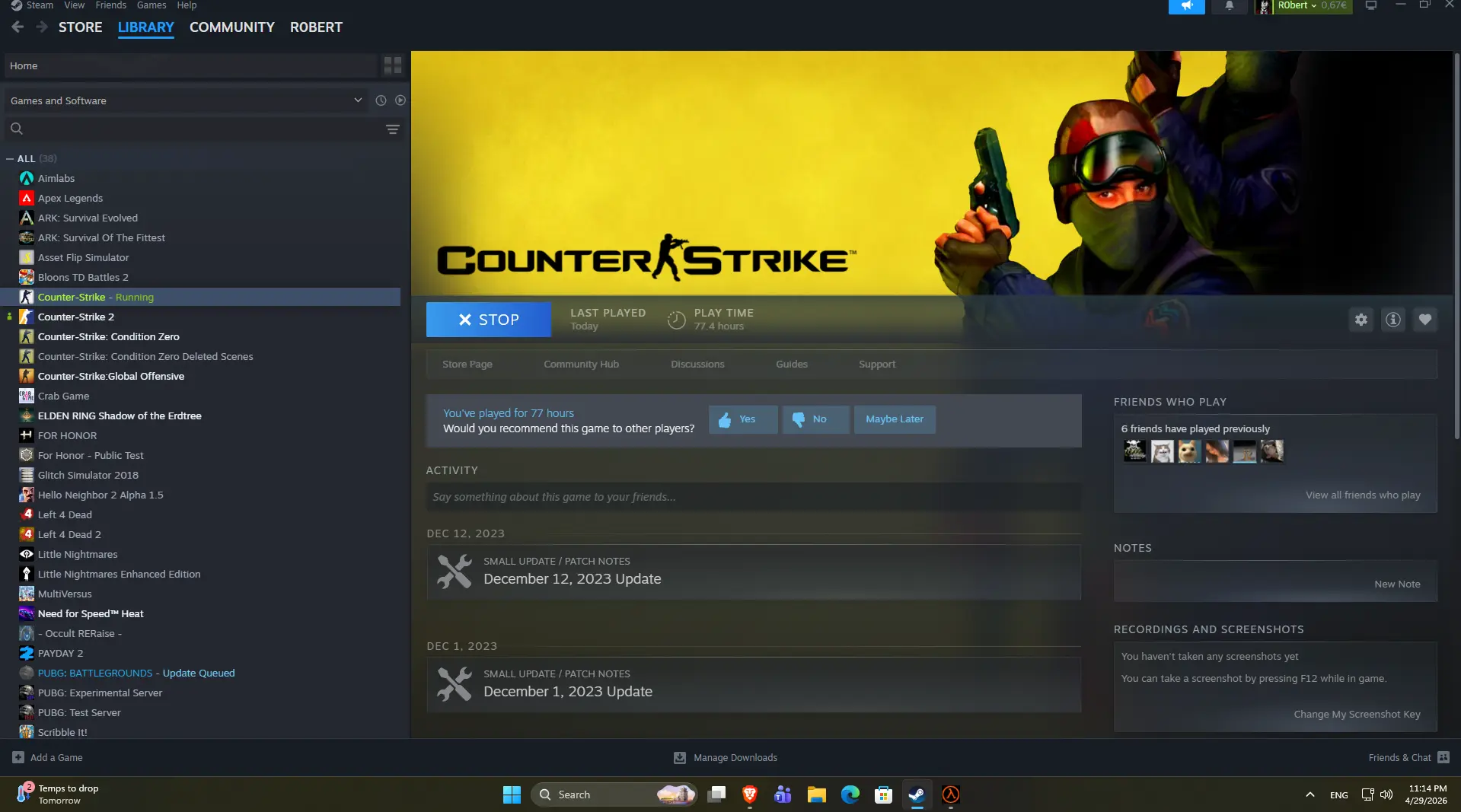
Task: Open Manage Downloads
Action: (x=726, y=758)
